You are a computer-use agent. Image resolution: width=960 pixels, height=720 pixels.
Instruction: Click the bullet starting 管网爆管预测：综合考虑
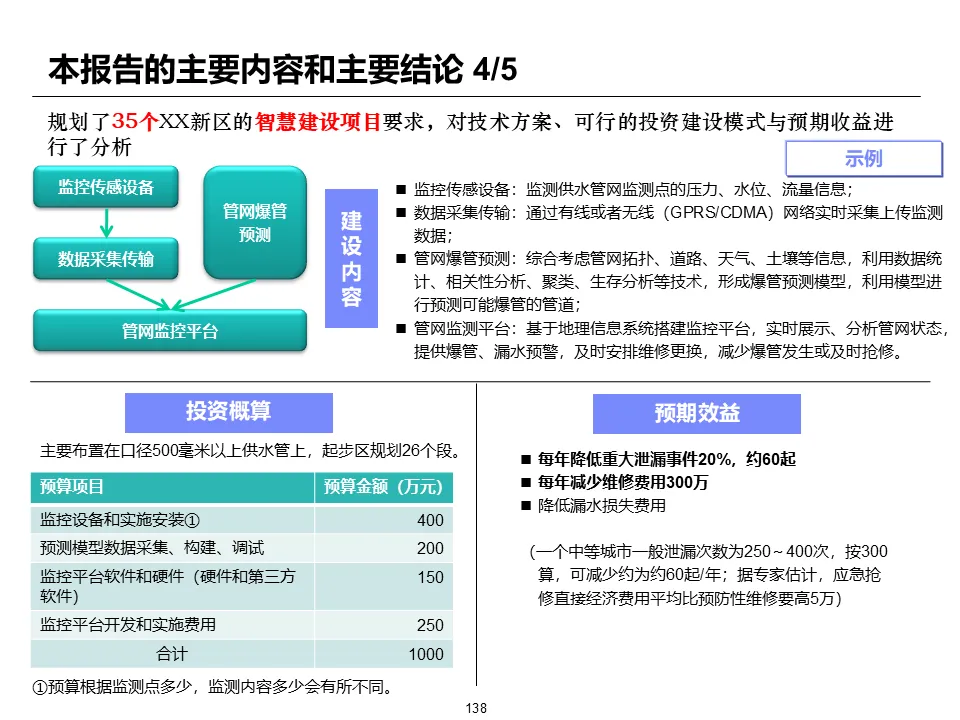670,282
